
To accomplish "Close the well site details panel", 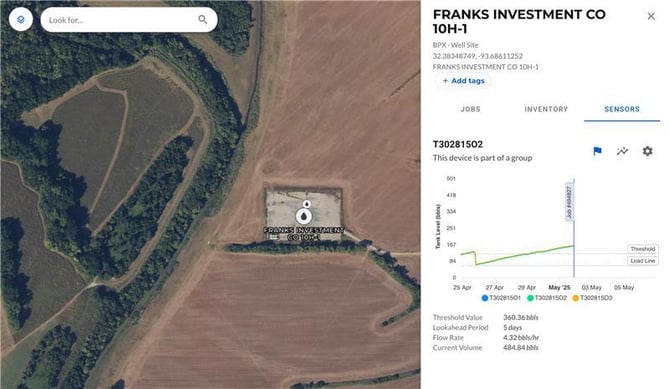I will pos(651,16).
